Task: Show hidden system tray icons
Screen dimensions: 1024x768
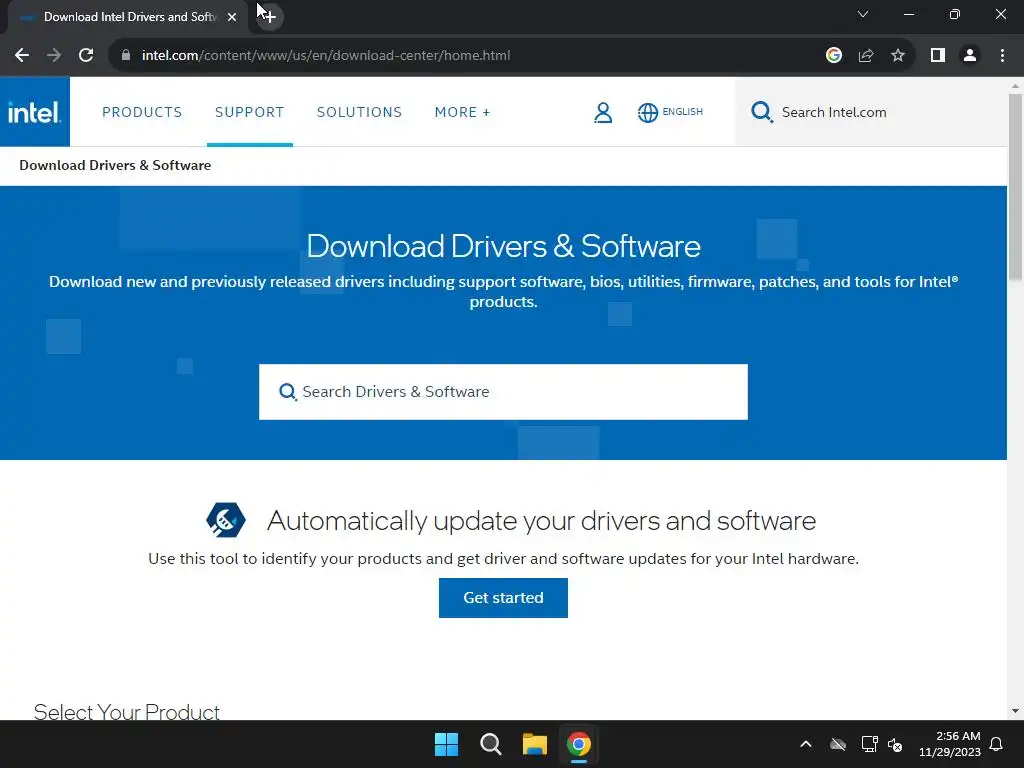Action: pos(806,744)
